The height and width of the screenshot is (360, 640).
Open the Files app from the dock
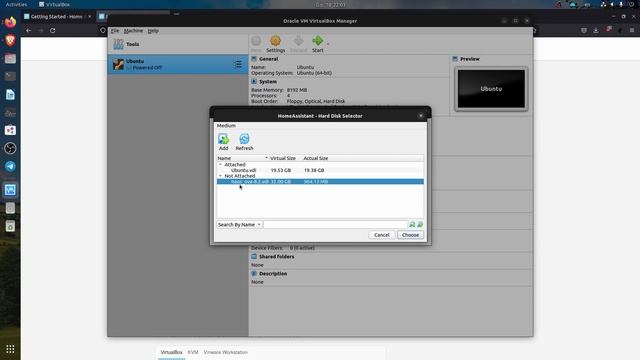coord(10,58)
